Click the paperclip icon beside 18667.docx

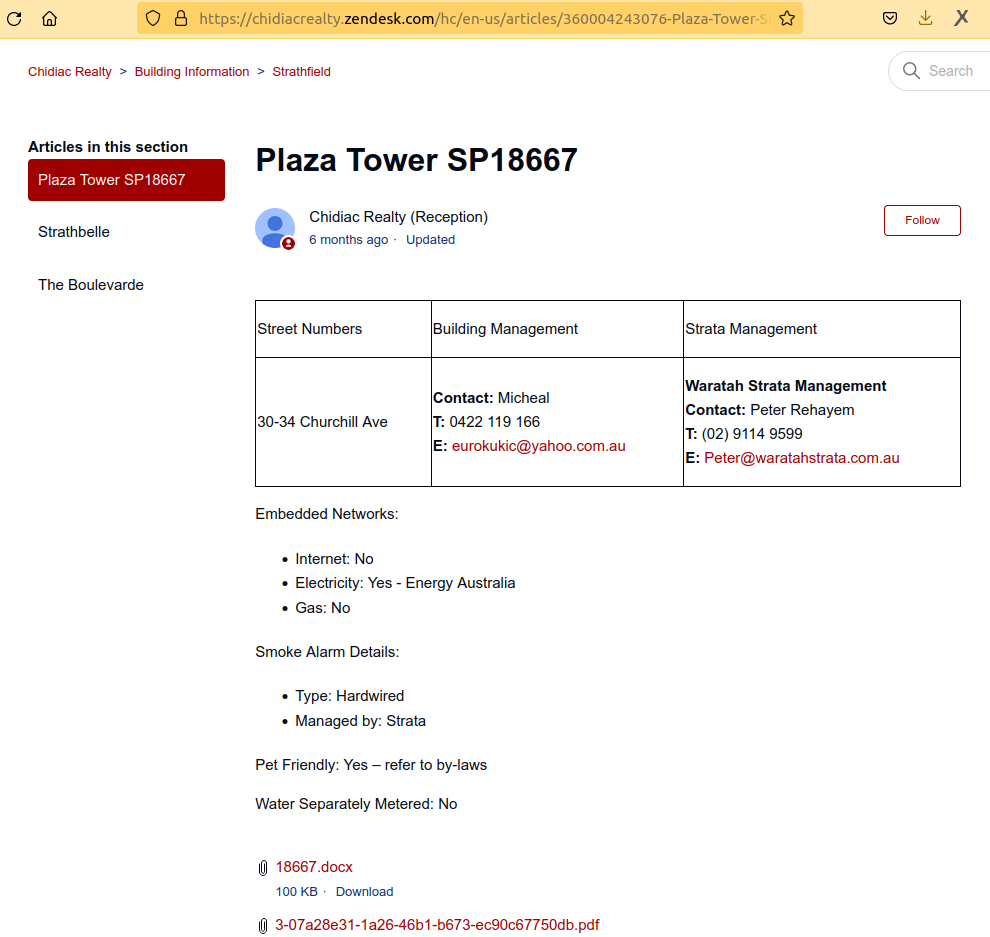263,868
